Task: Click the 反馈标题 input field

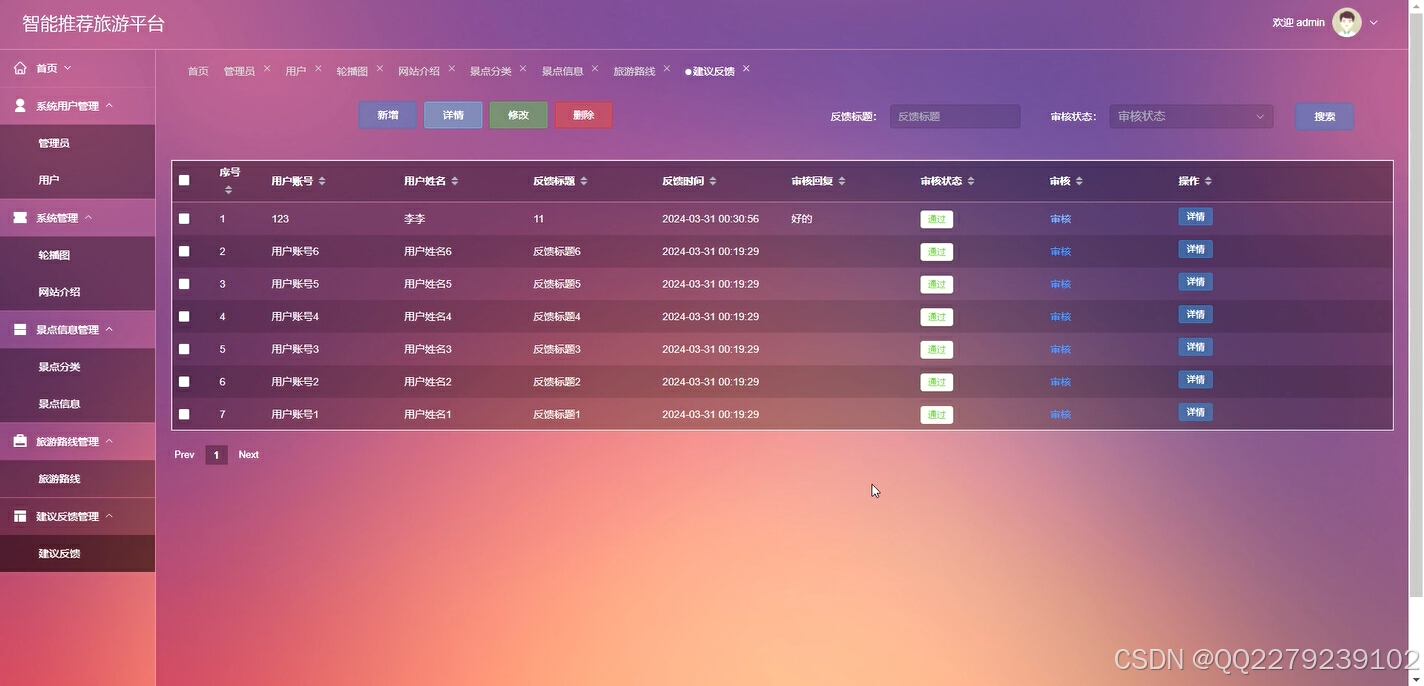Action: click(x=954, y=115)
